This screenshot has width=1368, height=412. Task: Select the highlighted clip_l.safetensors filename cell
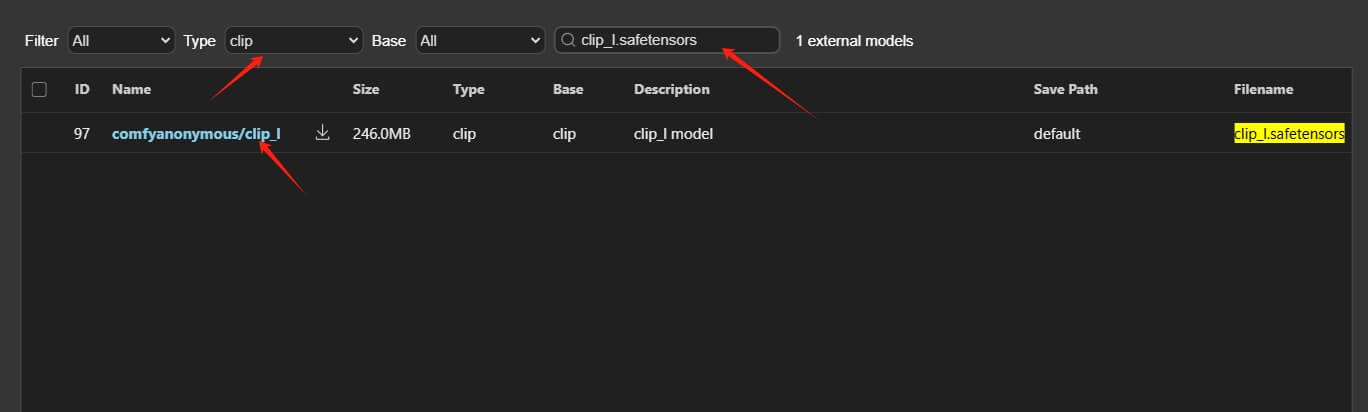(x=1289, y=134)
